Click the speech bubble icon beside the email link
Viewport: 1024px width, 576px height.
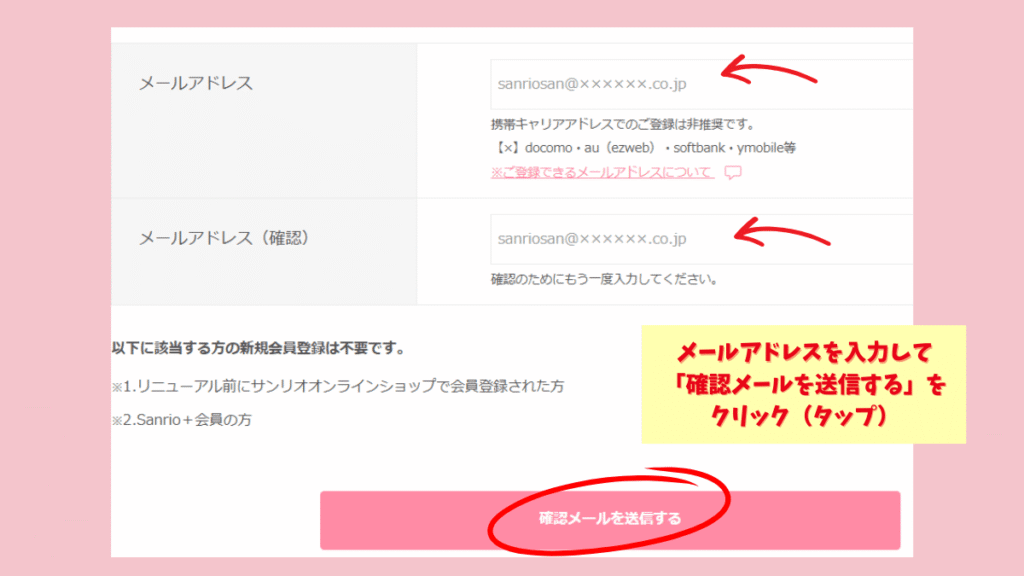pyautogui.click(x=733, y=172)
